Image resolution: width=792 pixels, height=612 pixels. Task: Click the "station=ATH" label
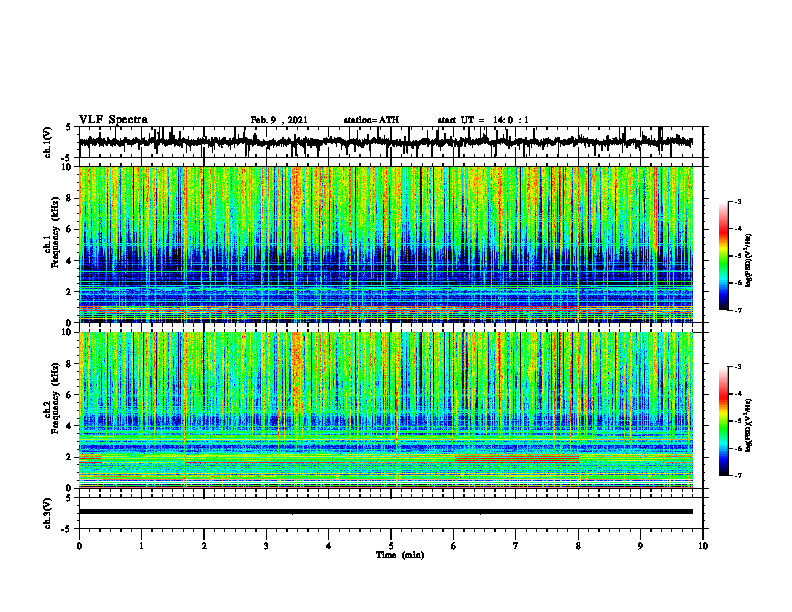point(371,120)
